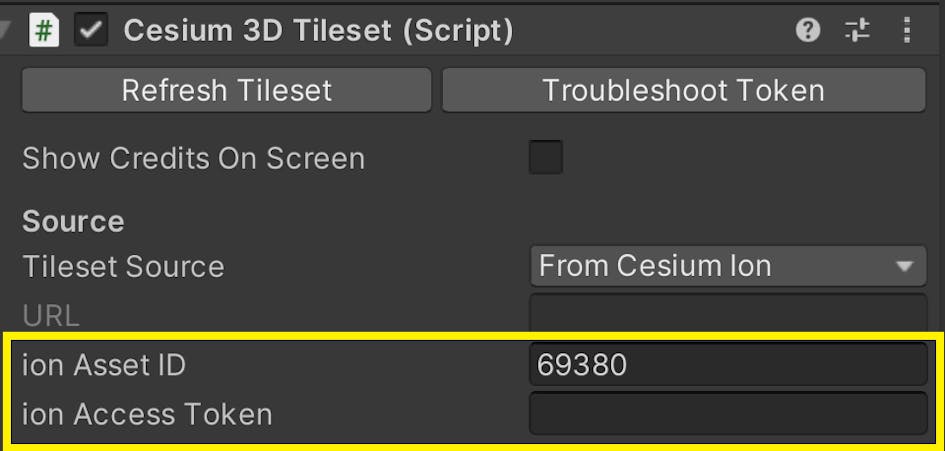Screen dimensions: 945x451
Task: Click the Cesium 3D Tileset (Script) title
Action: click(x=318, y=31)
